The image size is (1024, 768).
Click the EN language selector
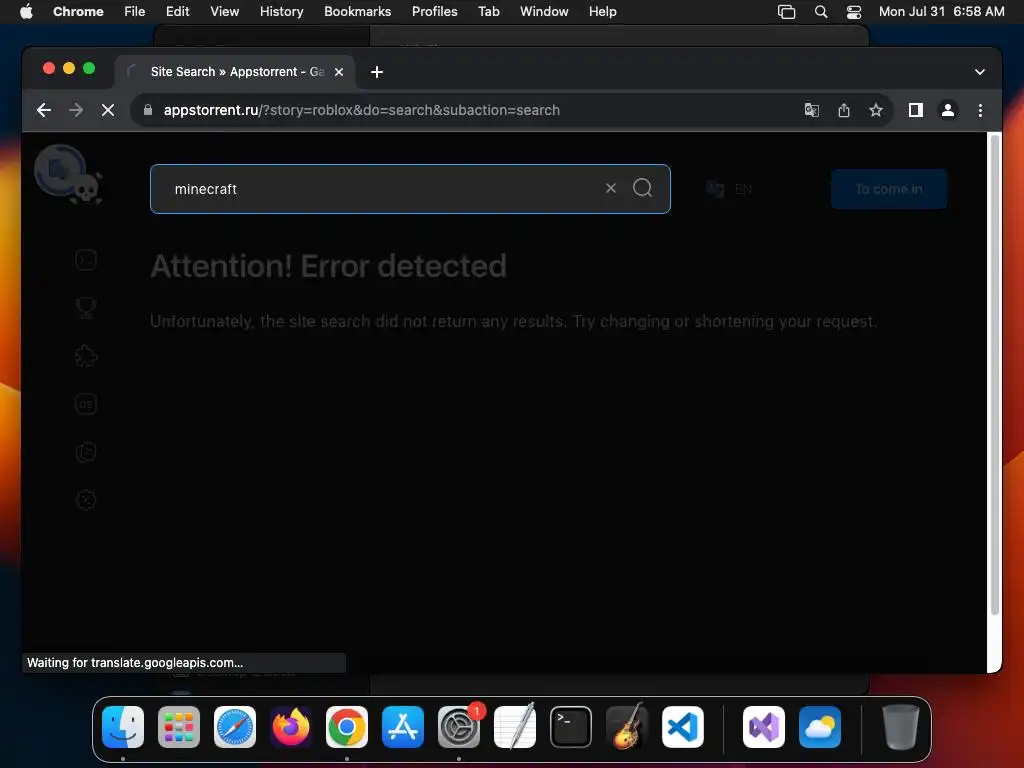(x=729, y=189)
